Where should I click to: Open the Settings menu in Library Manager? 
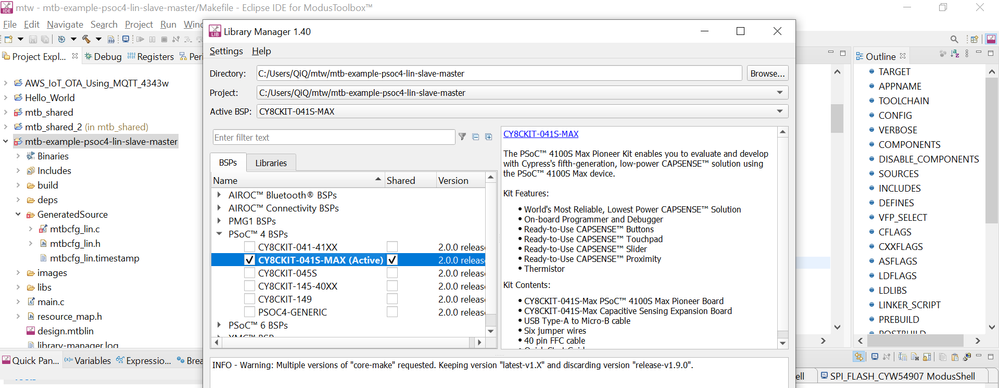[226, 51]
